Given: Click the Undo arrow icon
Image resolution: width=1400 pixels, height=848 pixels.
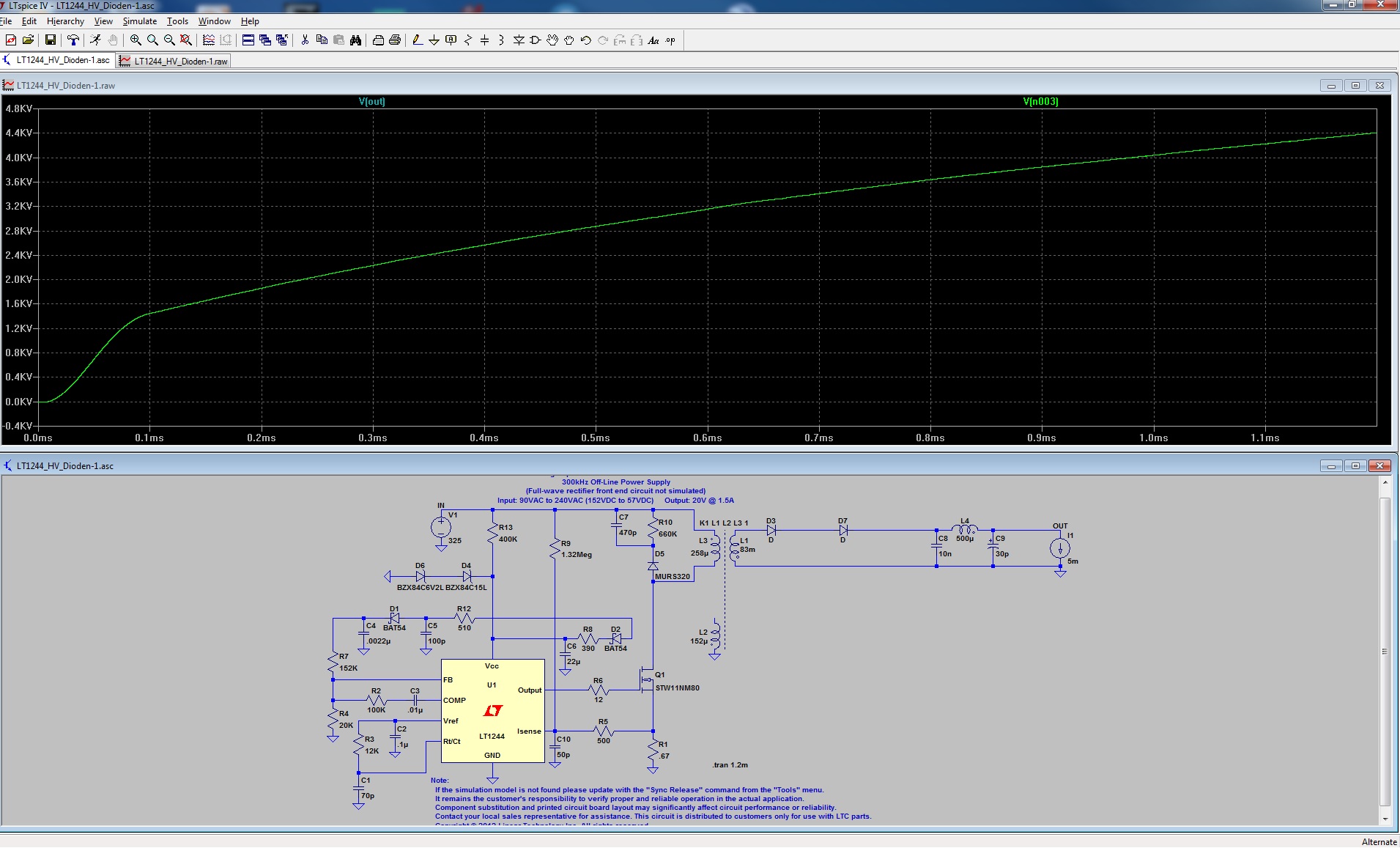Looking at the screenshot, I should coord(586,40).
